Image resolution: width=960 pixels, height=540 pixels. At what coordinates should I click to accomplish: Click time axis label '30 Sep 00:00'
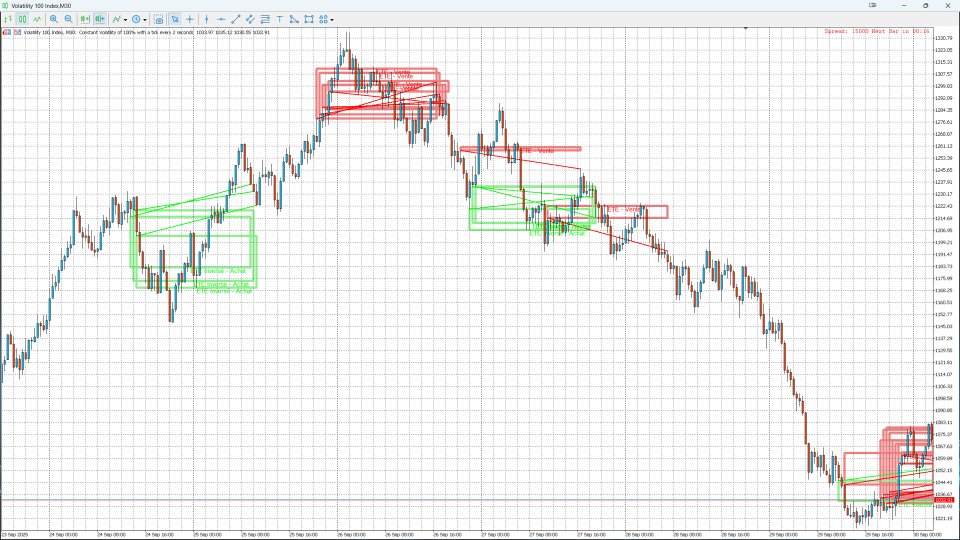(x=928, y=534)
